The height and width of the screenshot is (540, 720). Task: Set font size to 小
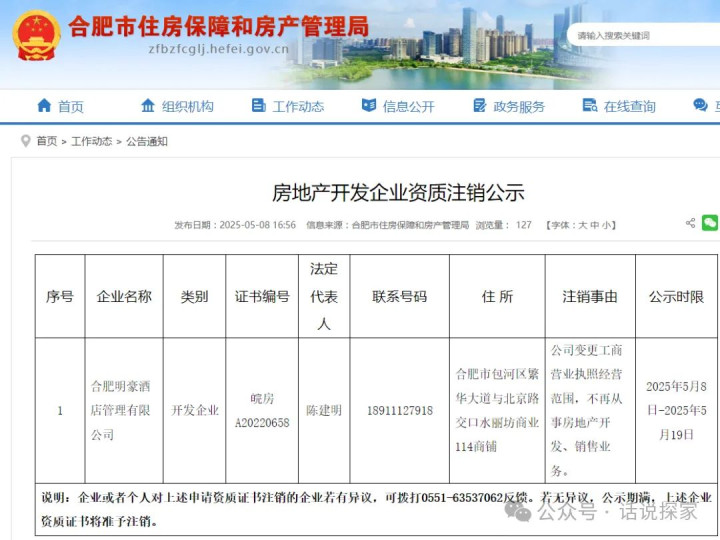pos(606,225)
